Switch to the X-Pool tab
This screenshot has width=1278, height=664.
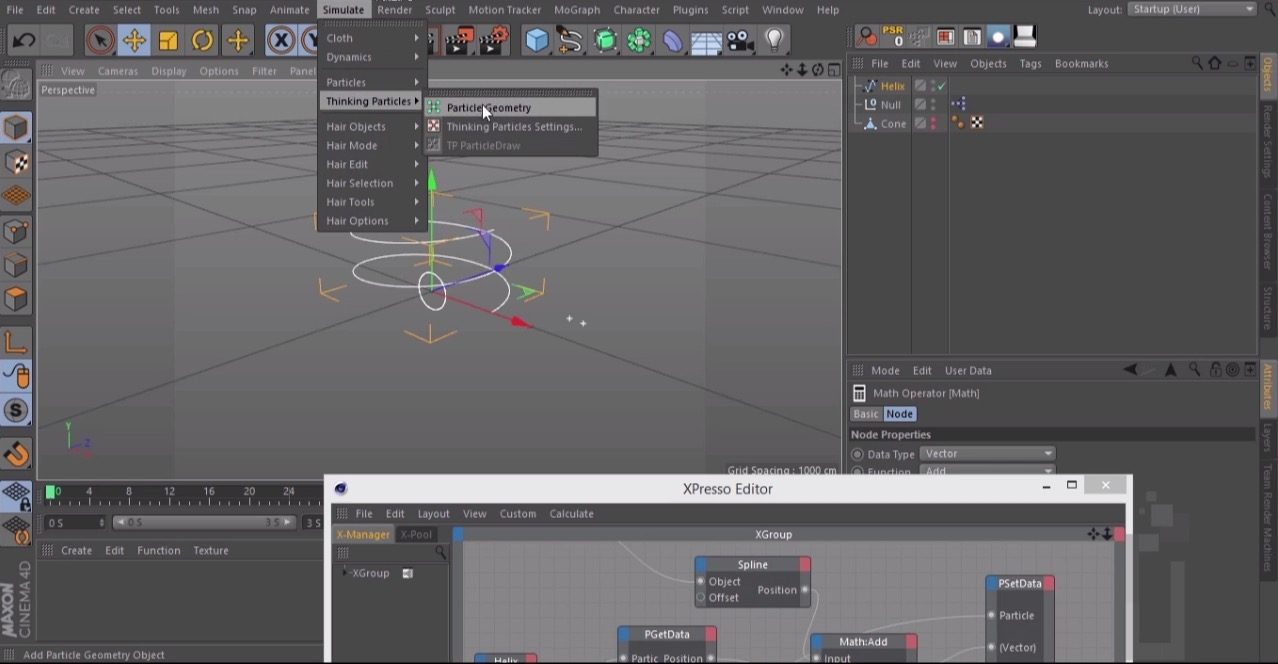click(x=416, y=534)
